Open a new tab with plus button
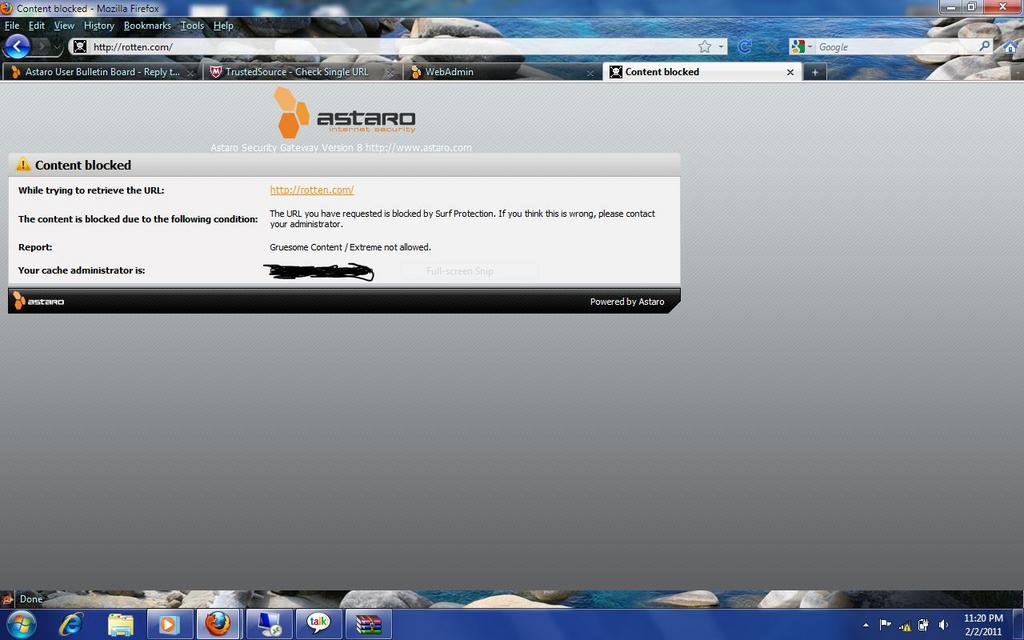1024x640 pixels. [815, 72]
